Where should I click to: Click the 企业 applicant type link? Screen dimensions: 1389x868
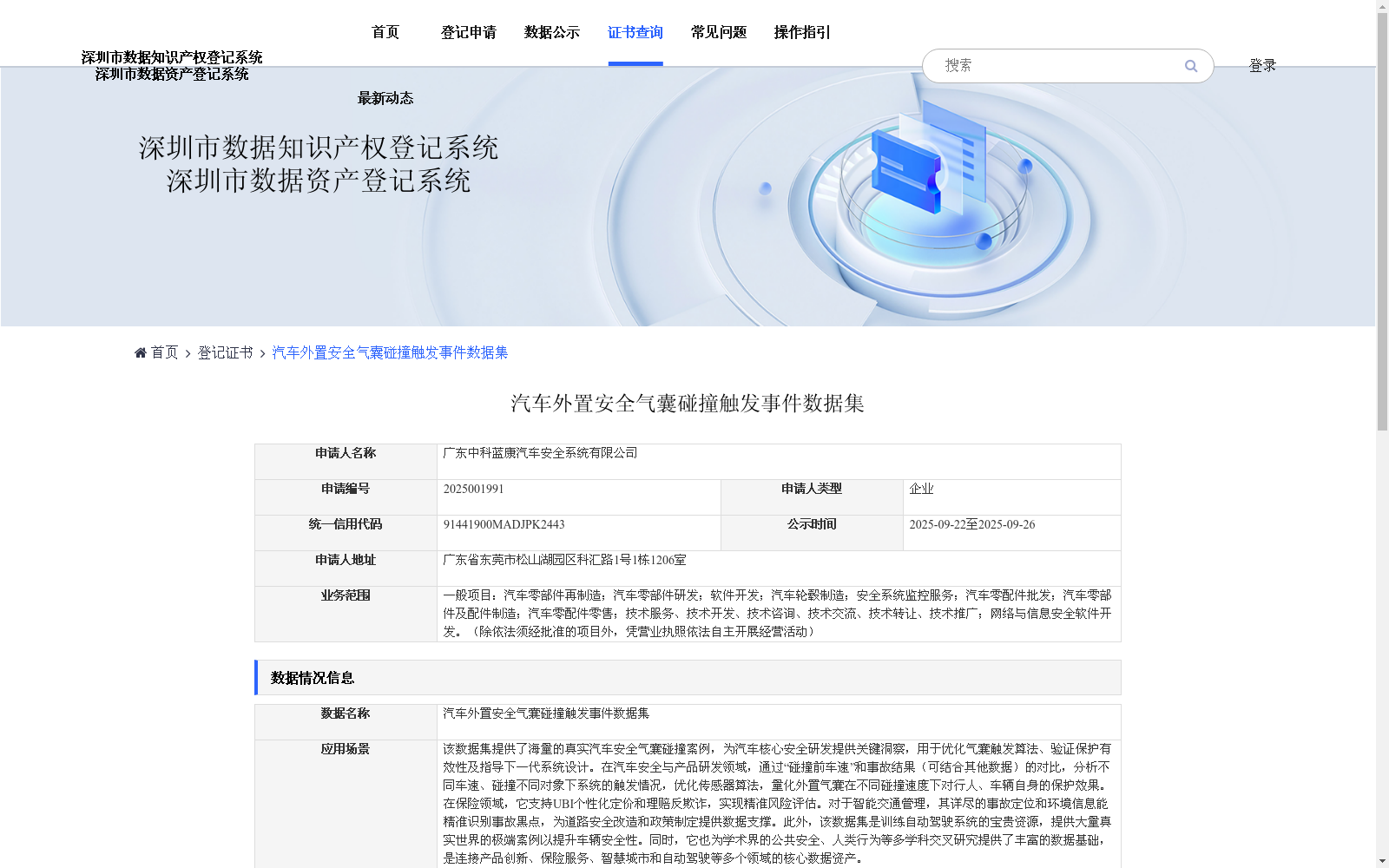click(921, 489)
